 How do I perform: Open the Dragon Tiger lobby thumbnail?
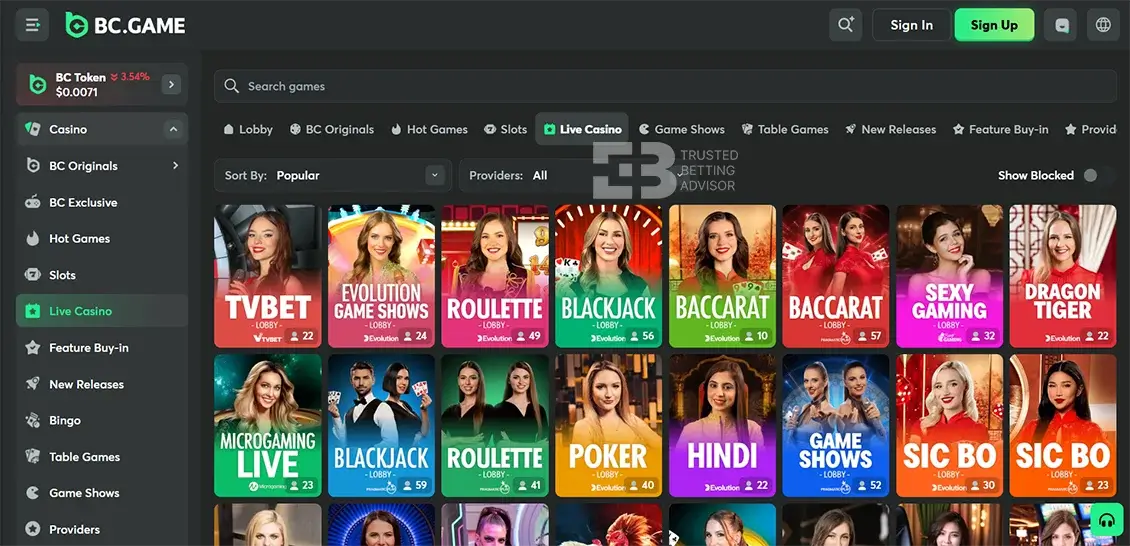coord(1062,275)
